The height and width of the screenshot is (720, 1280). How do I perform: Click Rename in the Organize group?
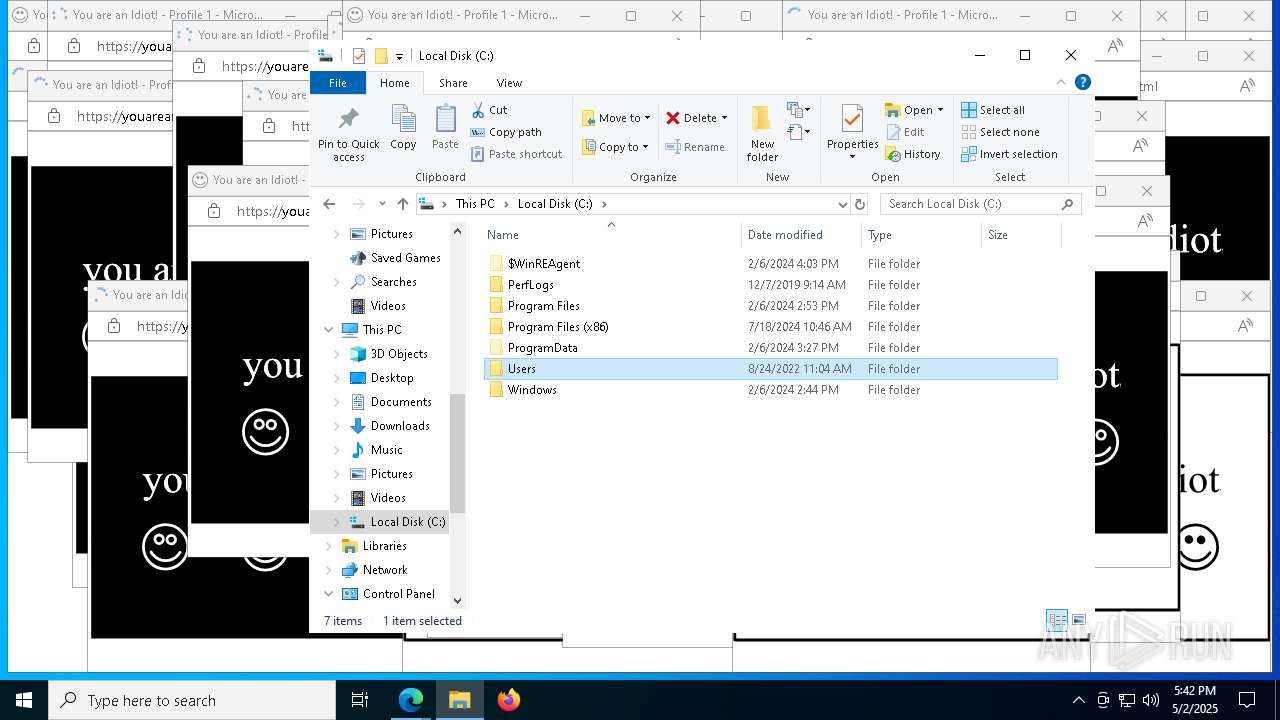[x=695, y=147]
